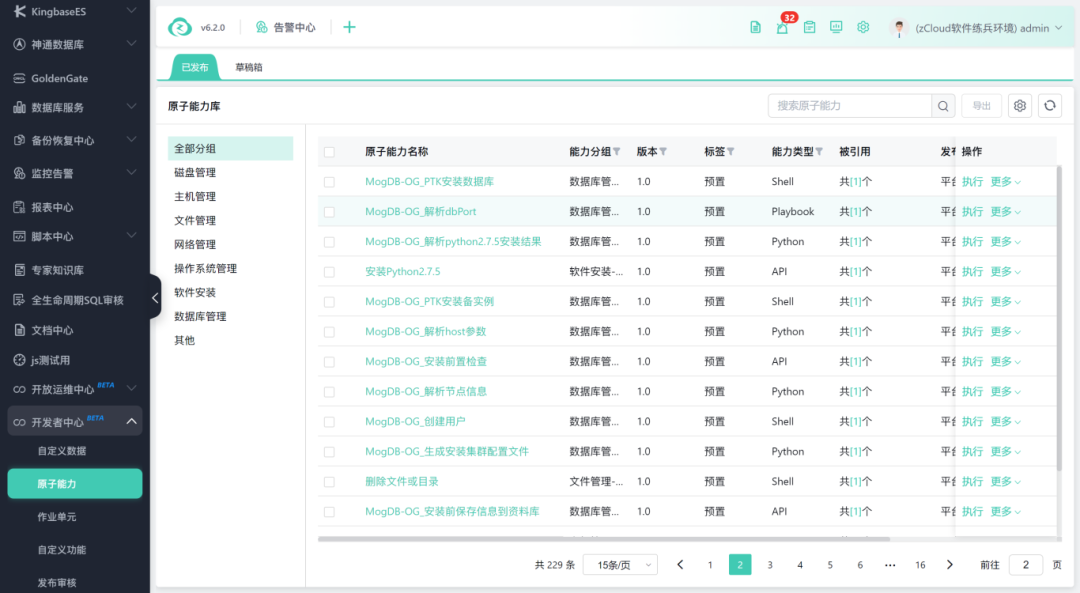Viewport: 1080px width, 593px height.
Task: Check the MogDB-OG_解析host参数 row checkbox
Action: (x=329, y=332)
